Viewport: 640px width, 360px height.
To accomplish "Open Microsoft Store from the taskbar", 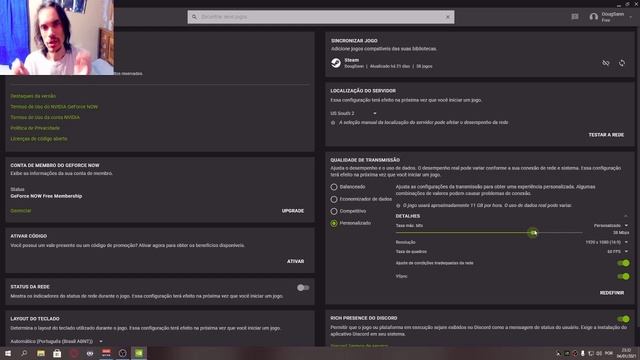I will [x=57, y=353].
